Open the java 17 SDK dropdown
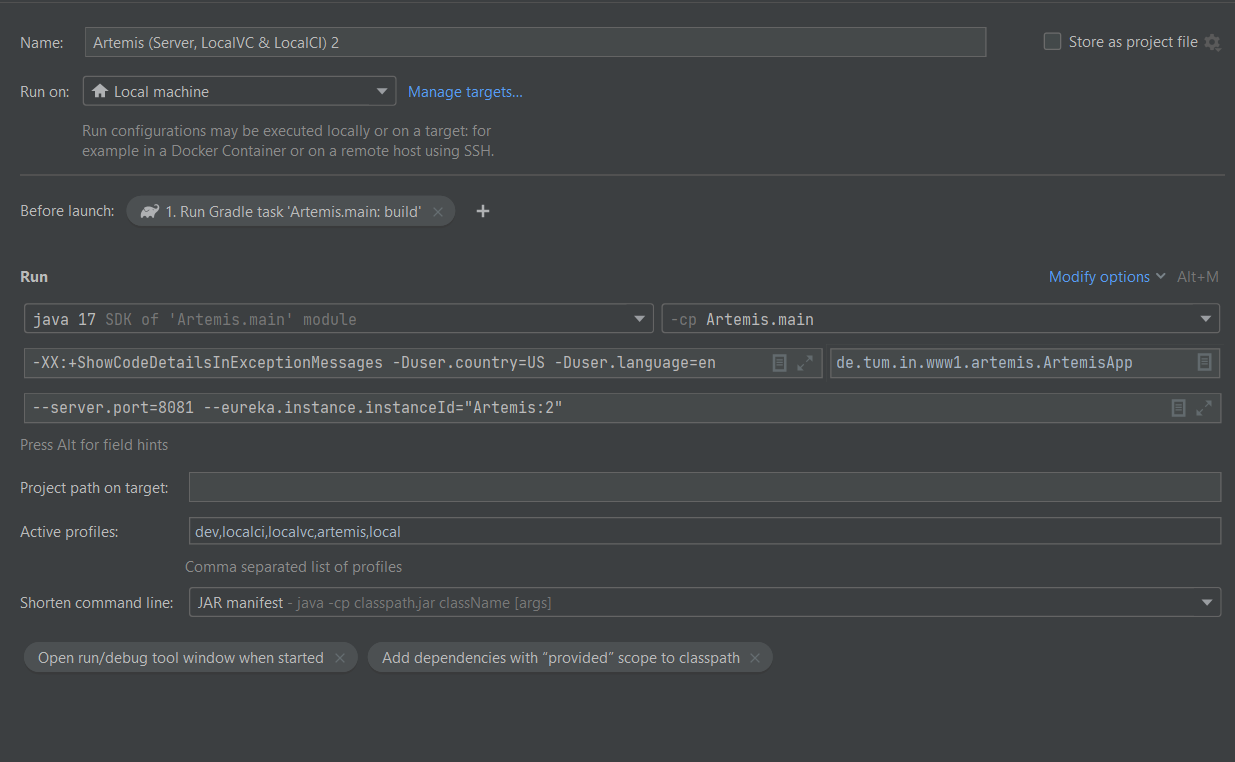Image resolution: width=1235 pixels, height=762 pixels. point(639,318)
